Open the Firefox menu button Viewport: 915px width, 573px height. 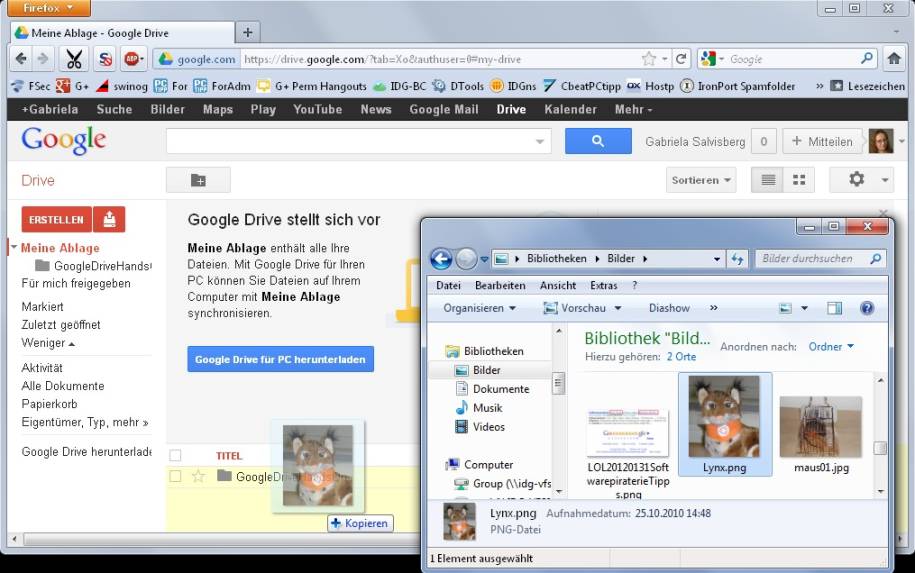tap(49, 8)
